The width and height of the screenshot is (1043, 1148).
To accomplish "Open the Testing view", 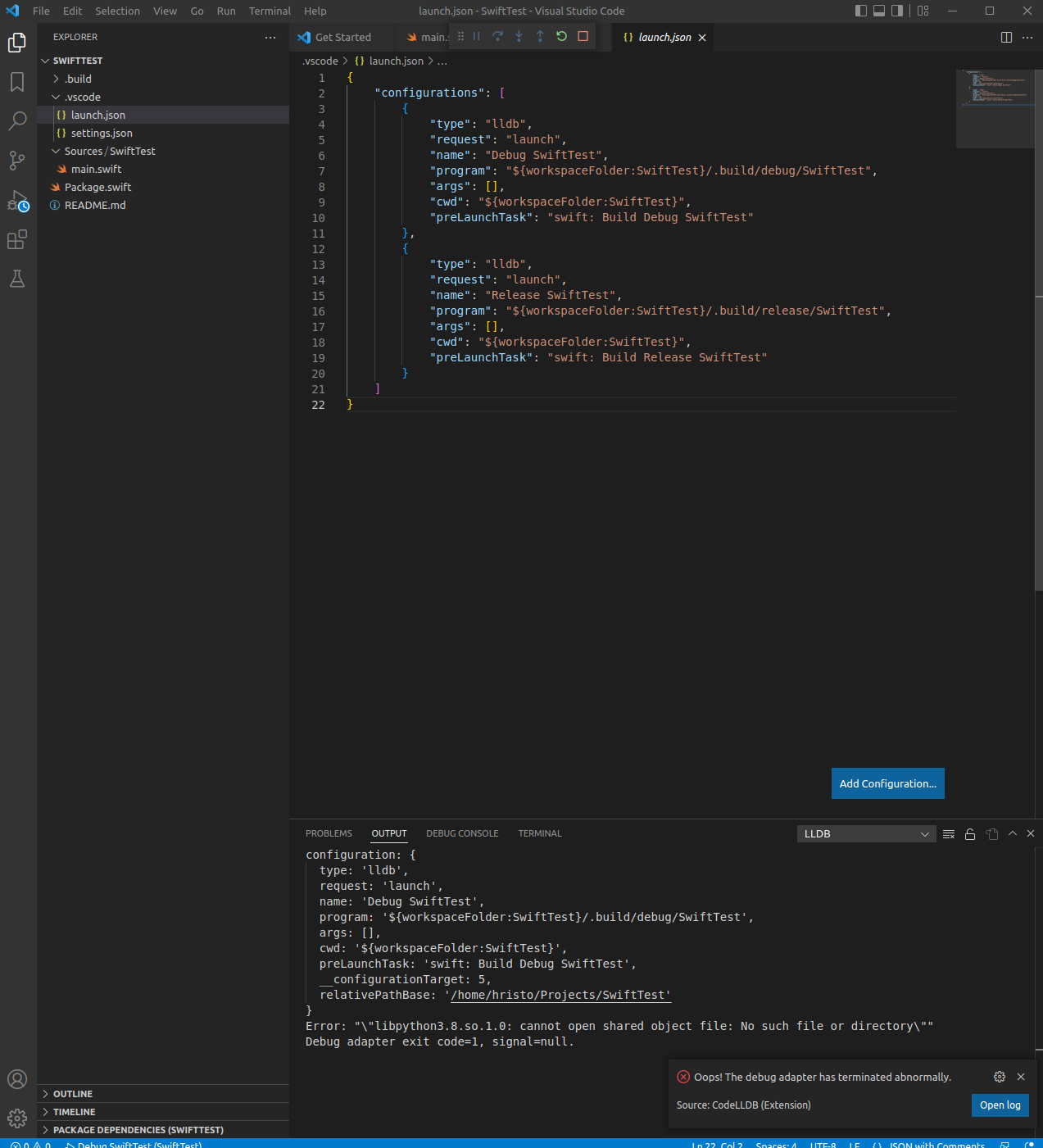I will (x=17, y=279).
